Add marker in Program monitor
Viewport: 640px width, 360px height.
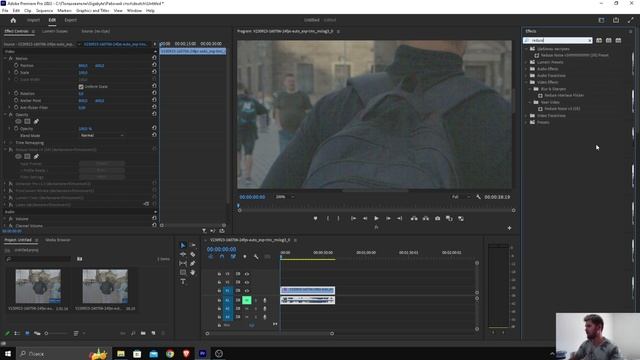pyautogui.click(x=315, y=218)
